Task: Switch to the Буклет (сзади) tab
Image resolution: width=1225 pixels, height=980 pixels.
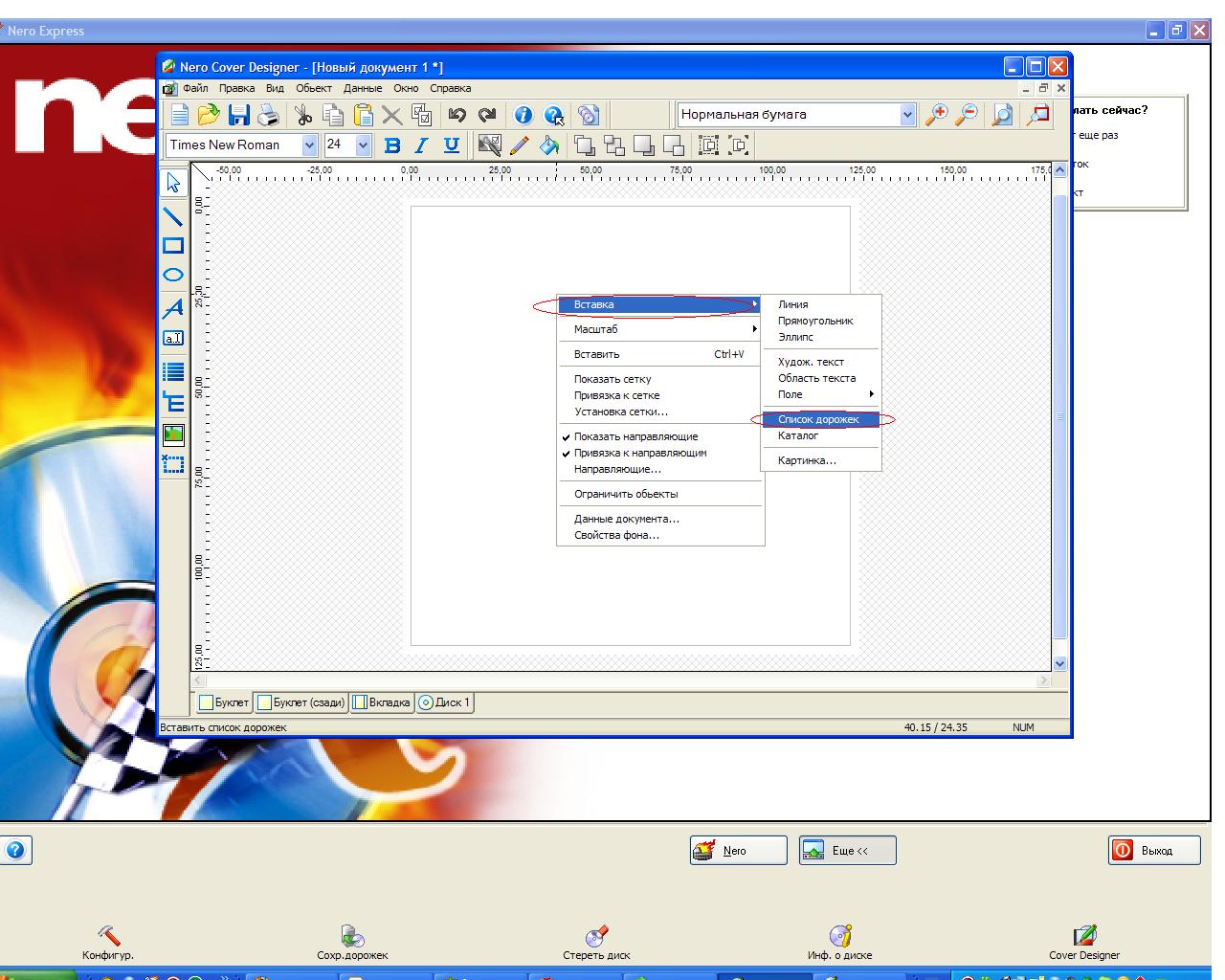Action: 301,702
